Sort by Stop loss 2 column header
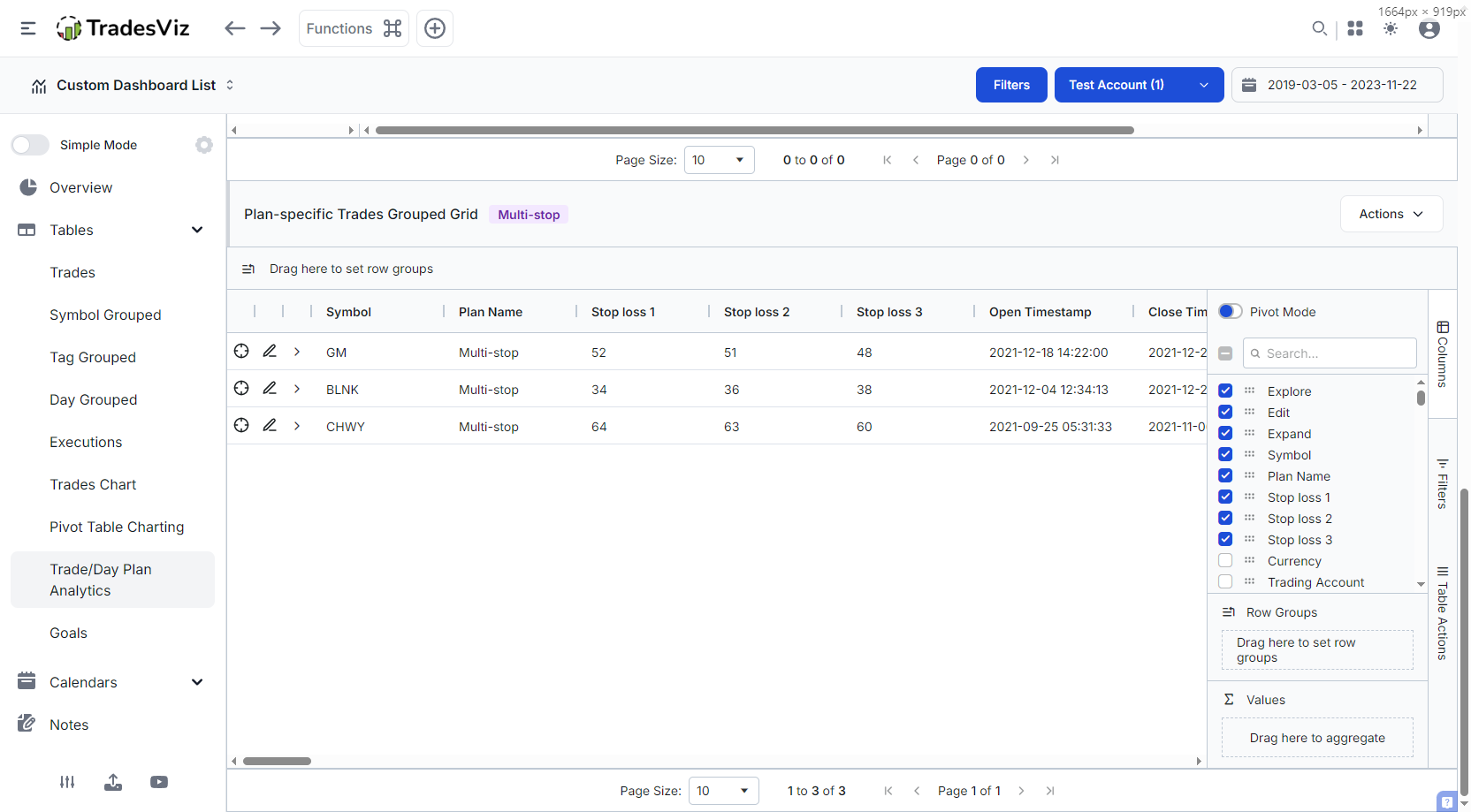The width and height of the screenshot is (1471, 812). (x=757, y=311)
